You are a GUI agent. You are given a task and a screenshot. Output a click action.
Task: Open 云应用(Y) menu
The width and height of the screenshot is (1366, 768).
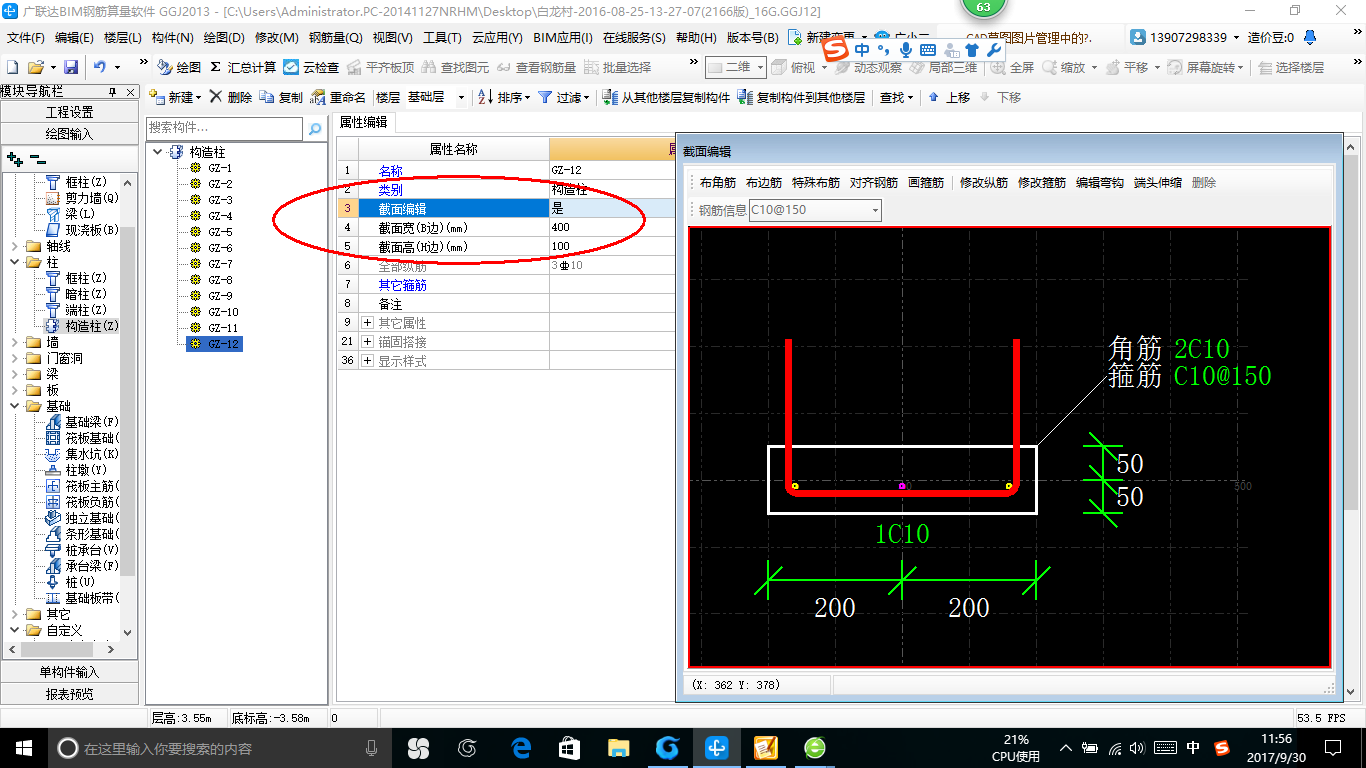click(497, 38)
